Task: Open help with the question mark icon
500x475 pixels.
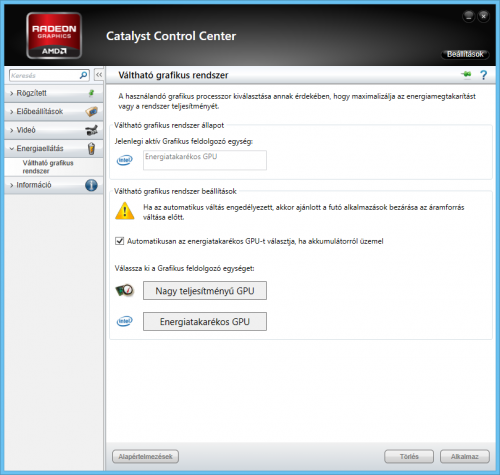Action: point(483,75)
